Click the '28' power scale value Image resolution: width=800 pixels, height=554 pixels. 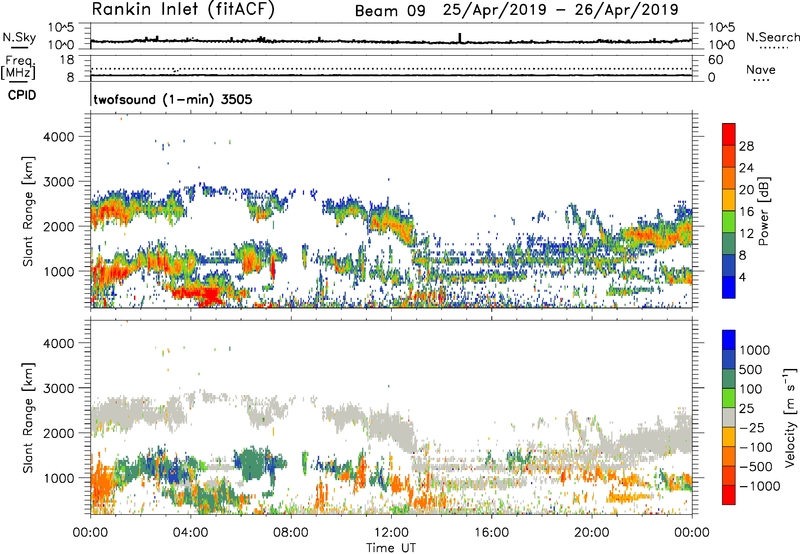(x=746, y=146)
